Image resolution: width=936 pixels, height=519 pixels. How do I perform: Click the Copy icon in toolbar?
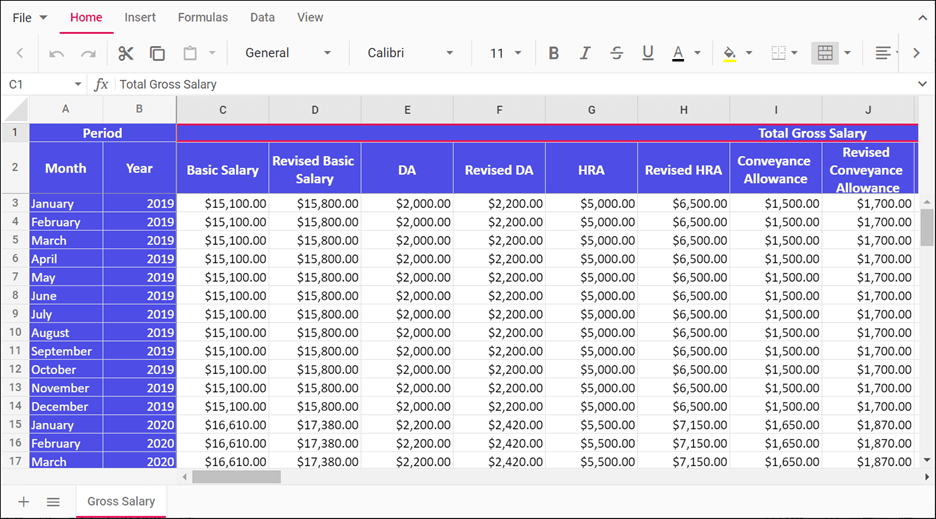coord(157,53)
